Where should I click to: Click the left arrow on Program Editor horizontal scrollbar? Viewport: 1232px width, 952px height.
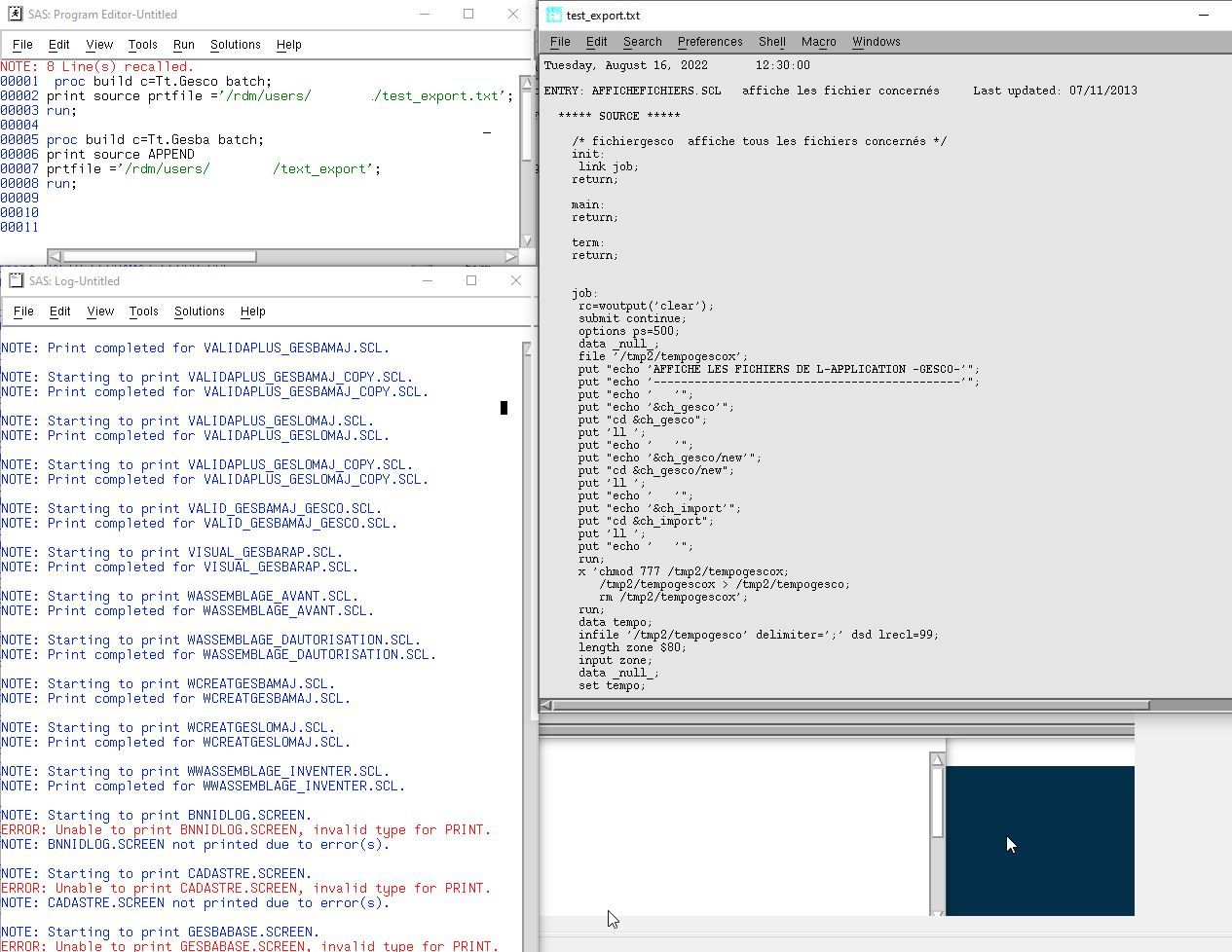56,256
